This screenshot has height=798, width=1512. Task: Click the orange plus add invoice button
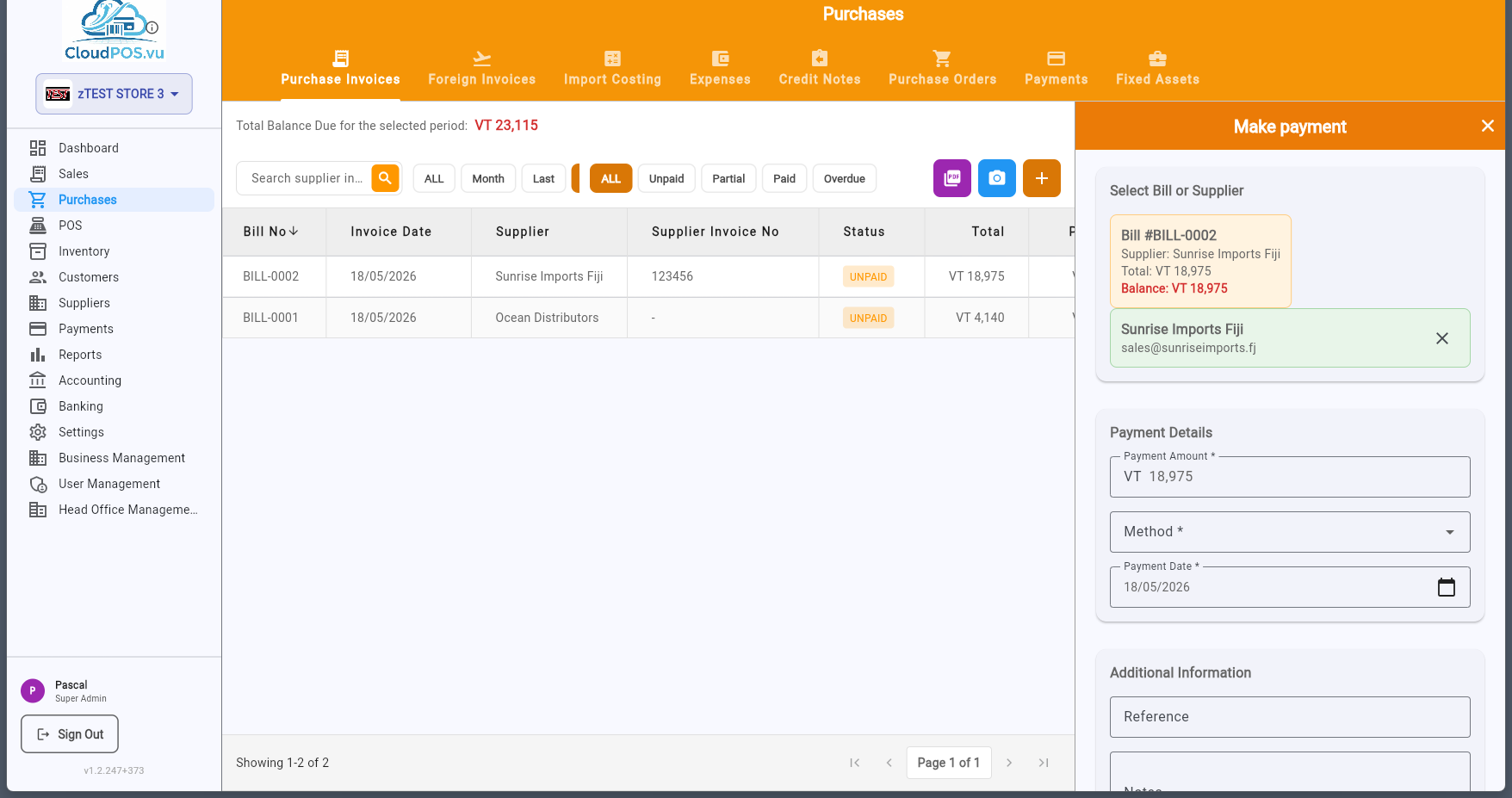1042,178
